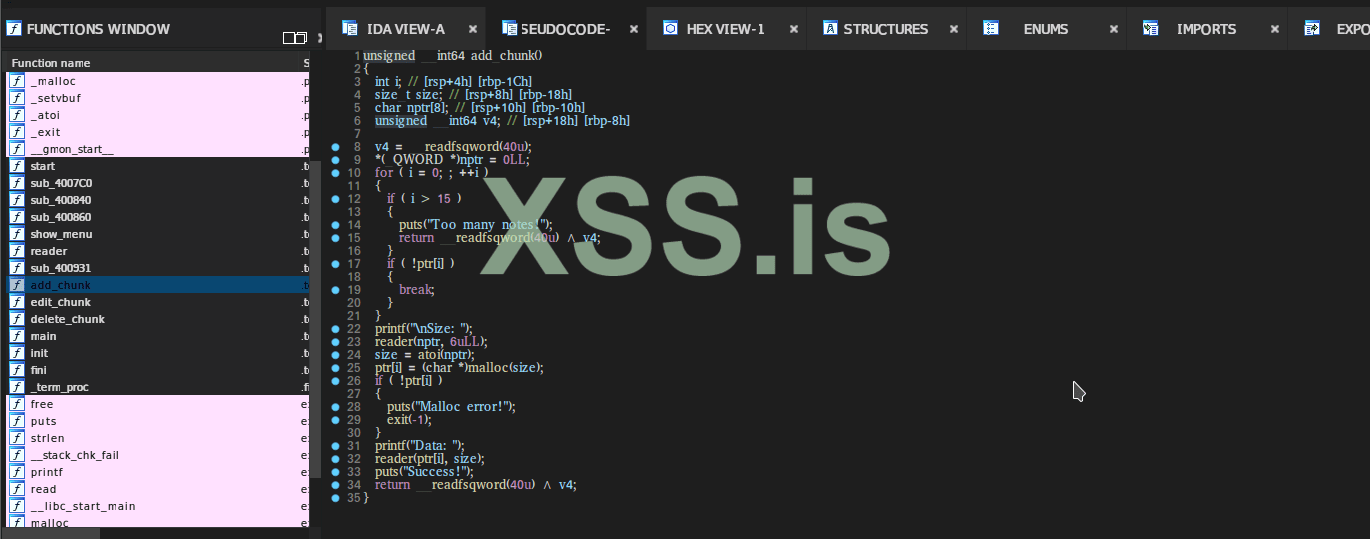1370x539 pixels.
Task: Toggle breakpoint dot on line 25
Action: 337,368
